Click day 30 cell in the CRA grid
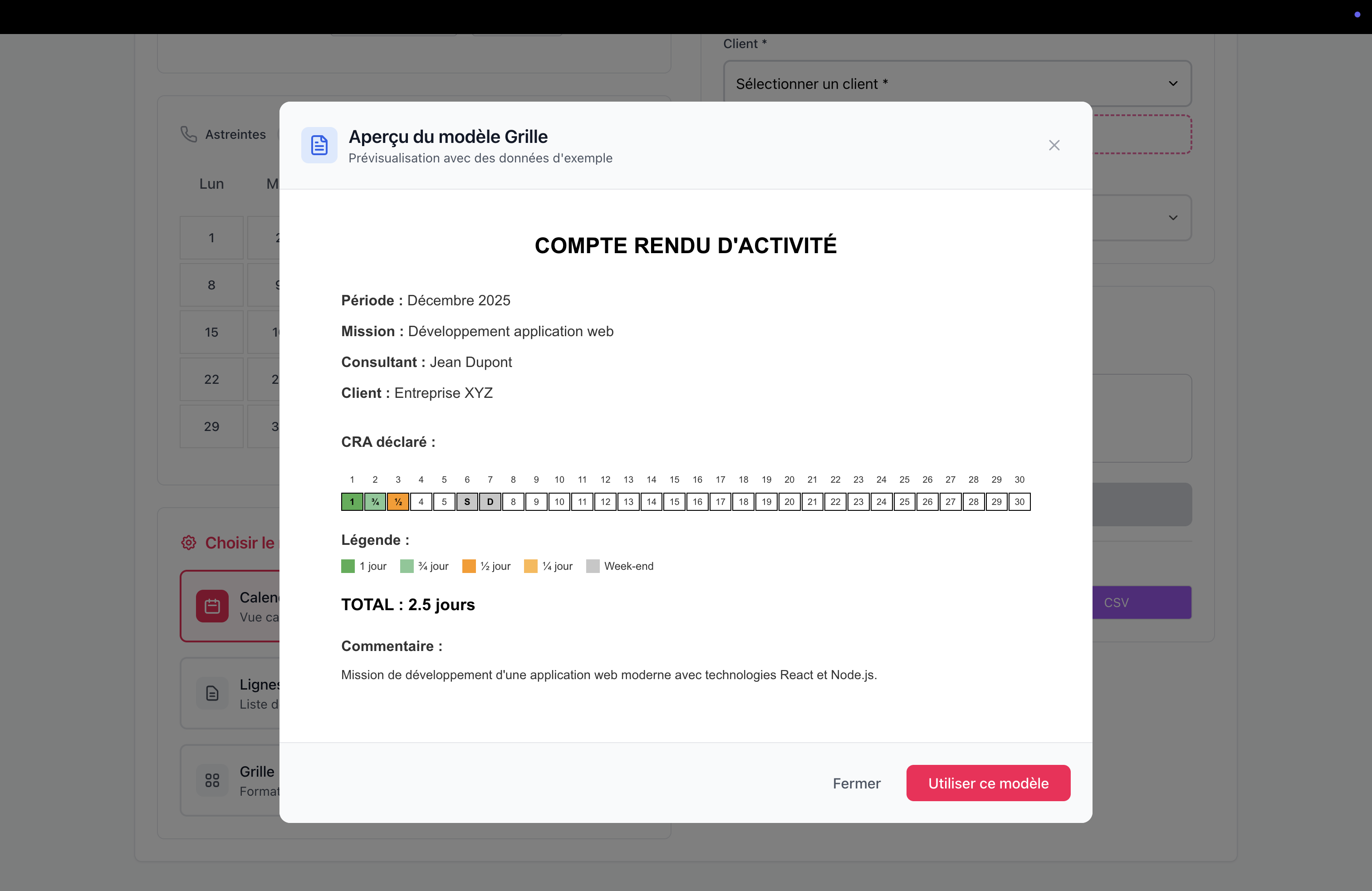Image resolution: width=1372 pixels, height=891 pixels. click(x=1019, y=501)
